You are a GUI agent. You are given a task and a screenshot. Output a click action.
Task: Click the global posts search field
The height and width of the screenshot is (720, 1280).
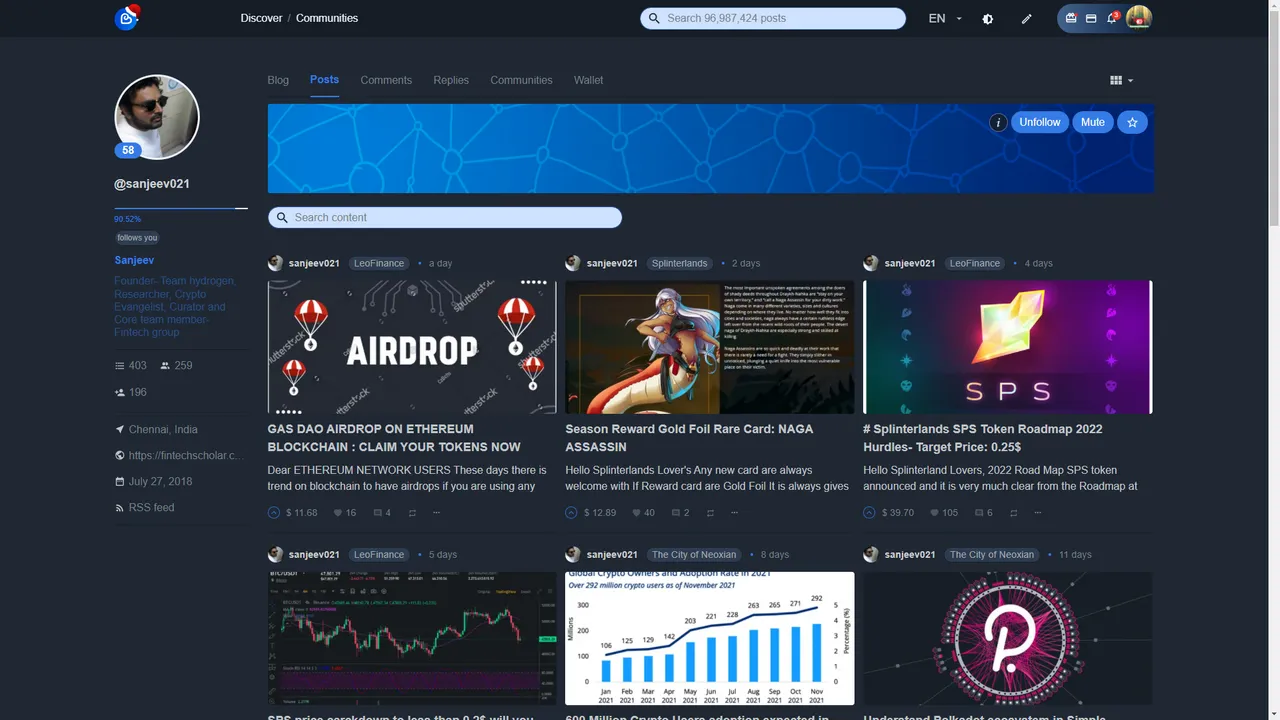click(773, 18)
